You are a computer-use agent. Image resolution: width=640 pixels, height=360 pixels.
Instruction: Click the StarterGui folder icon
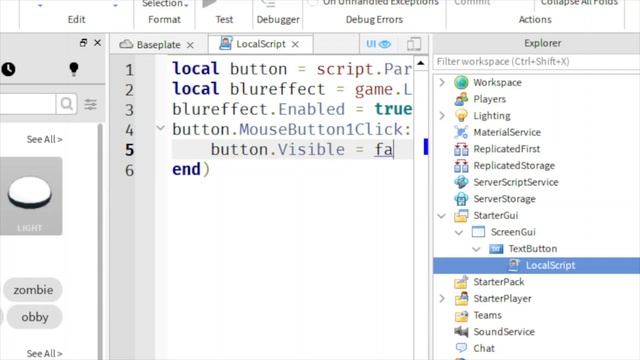[x=461, y=216]
